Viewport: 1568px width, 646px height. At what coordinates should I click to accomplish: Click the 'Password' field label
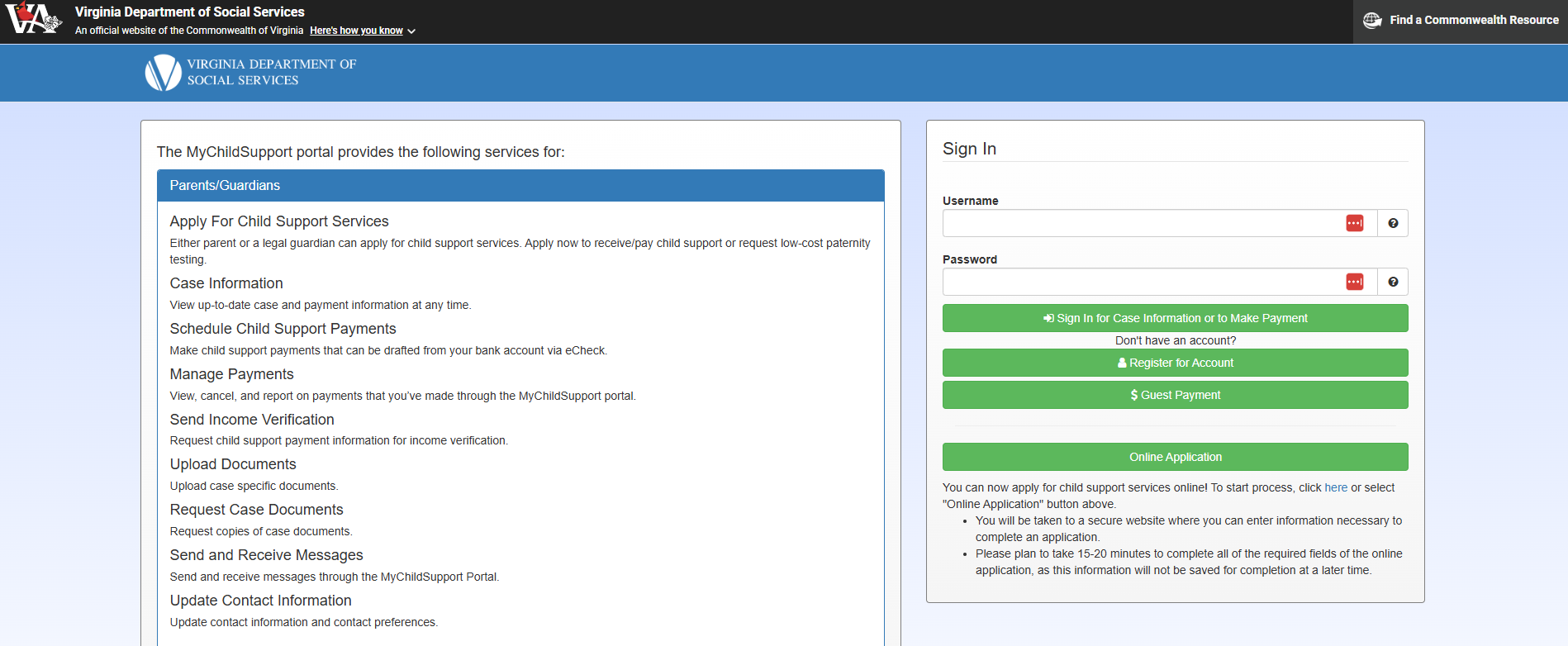(970, 259)
